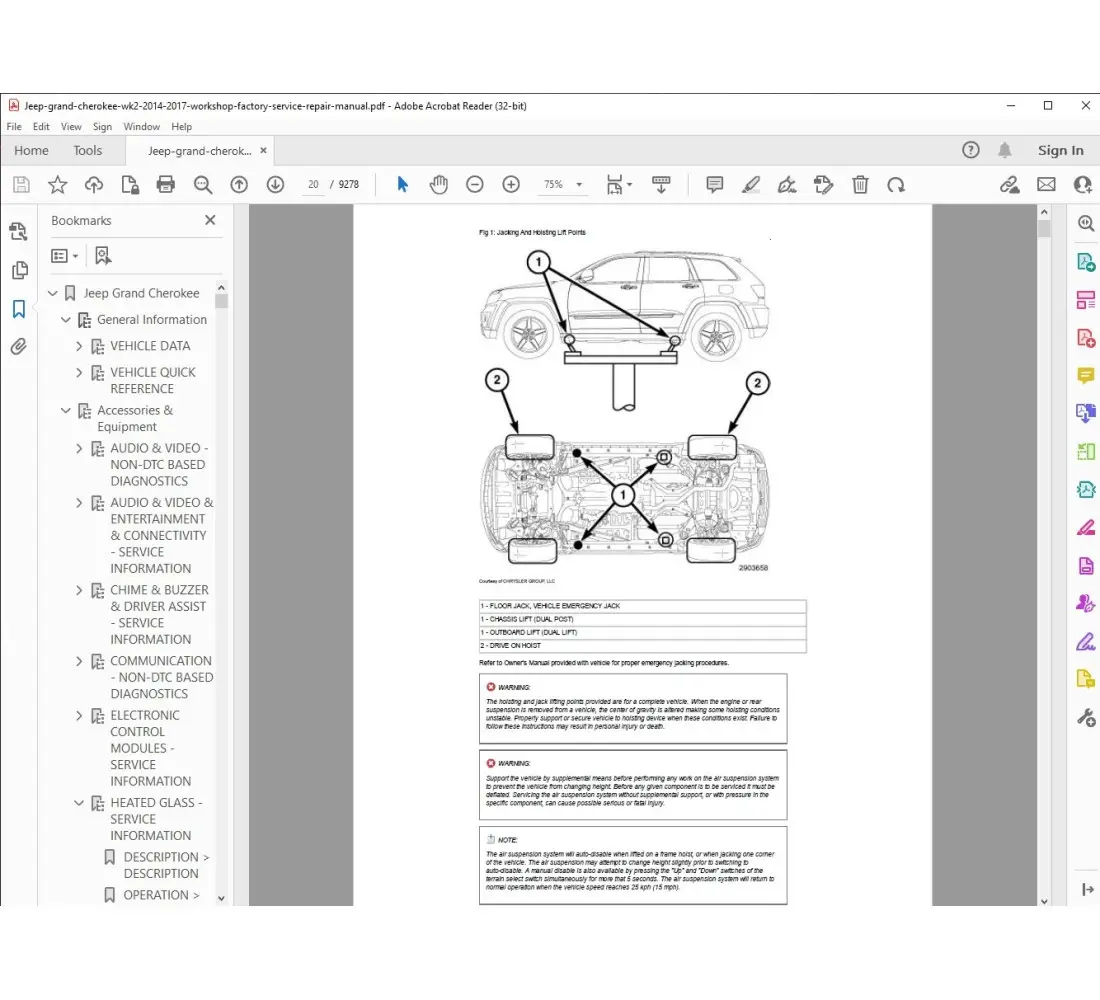Switch to the Tools tab
Image resolution: width=1100 pixels, height=1000 pixels.
87,150
